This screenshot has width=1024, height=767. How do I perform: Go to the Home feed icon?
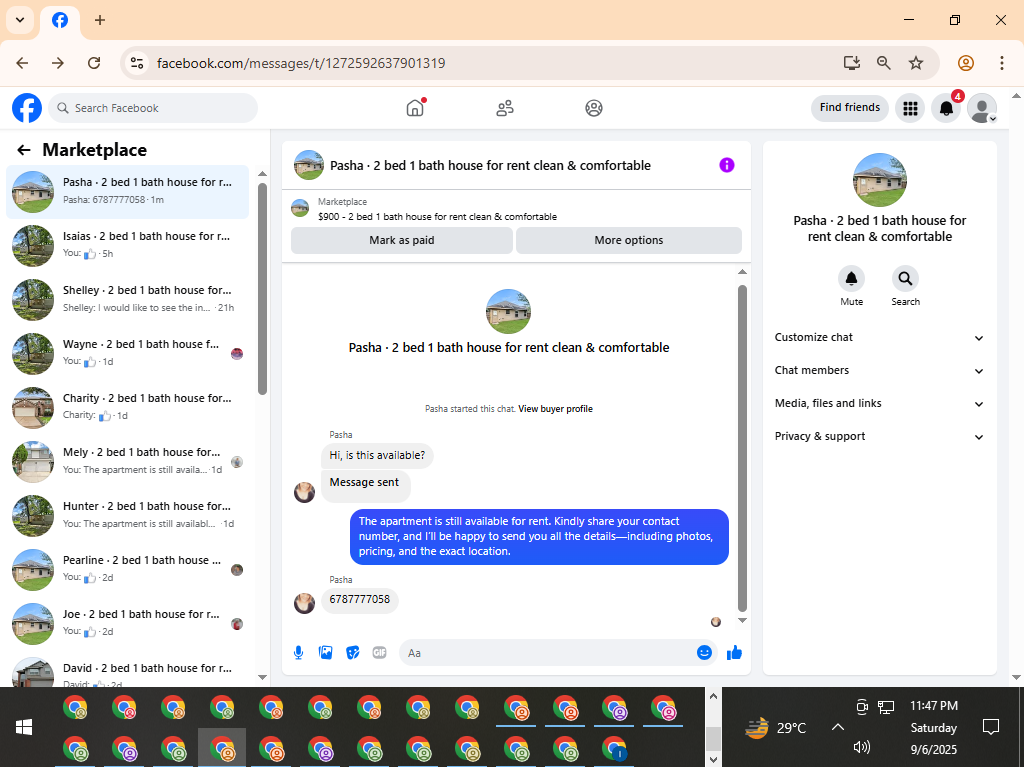[415, 108]
